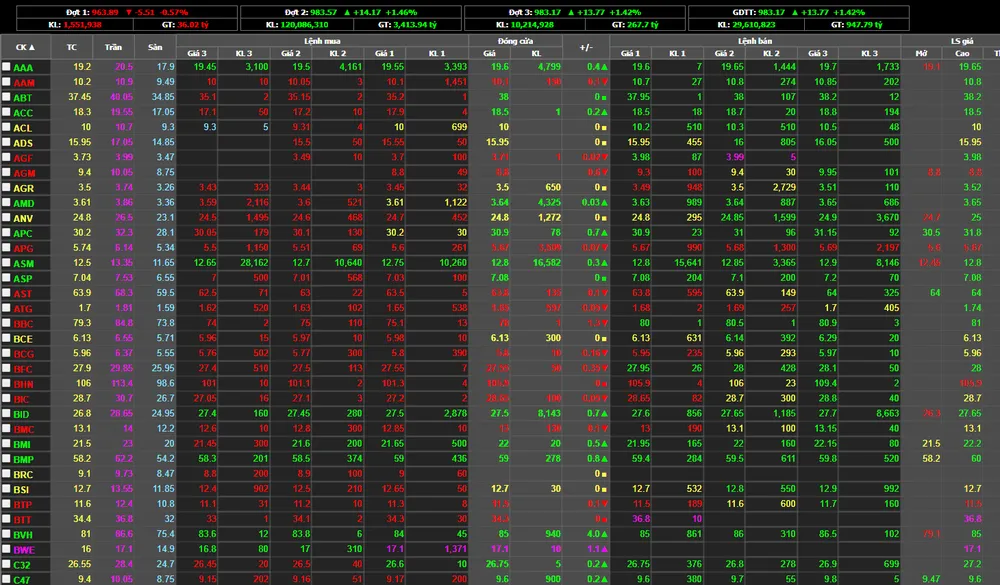
Task: Open the BVH ticker symbol
Action: [x=24, y=535]
